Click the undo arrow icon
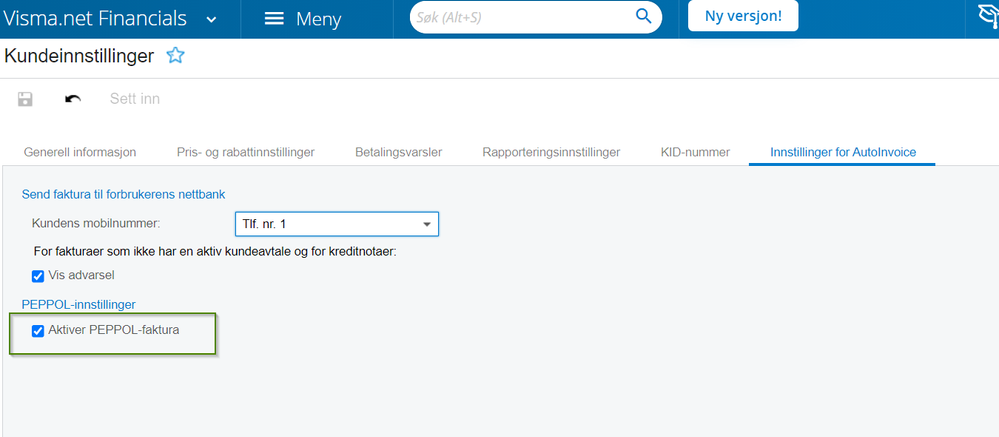The image size is (999, 437). pyautogui.click(x=73, y=99)
